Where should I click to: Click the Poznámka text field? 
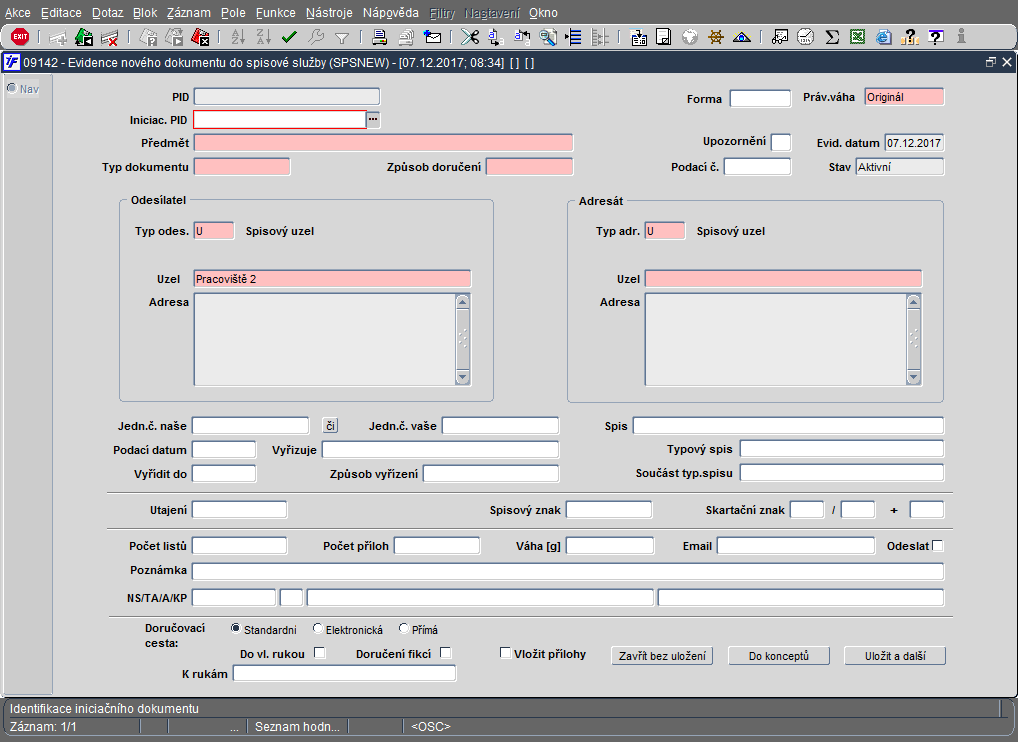coord(567,572)
